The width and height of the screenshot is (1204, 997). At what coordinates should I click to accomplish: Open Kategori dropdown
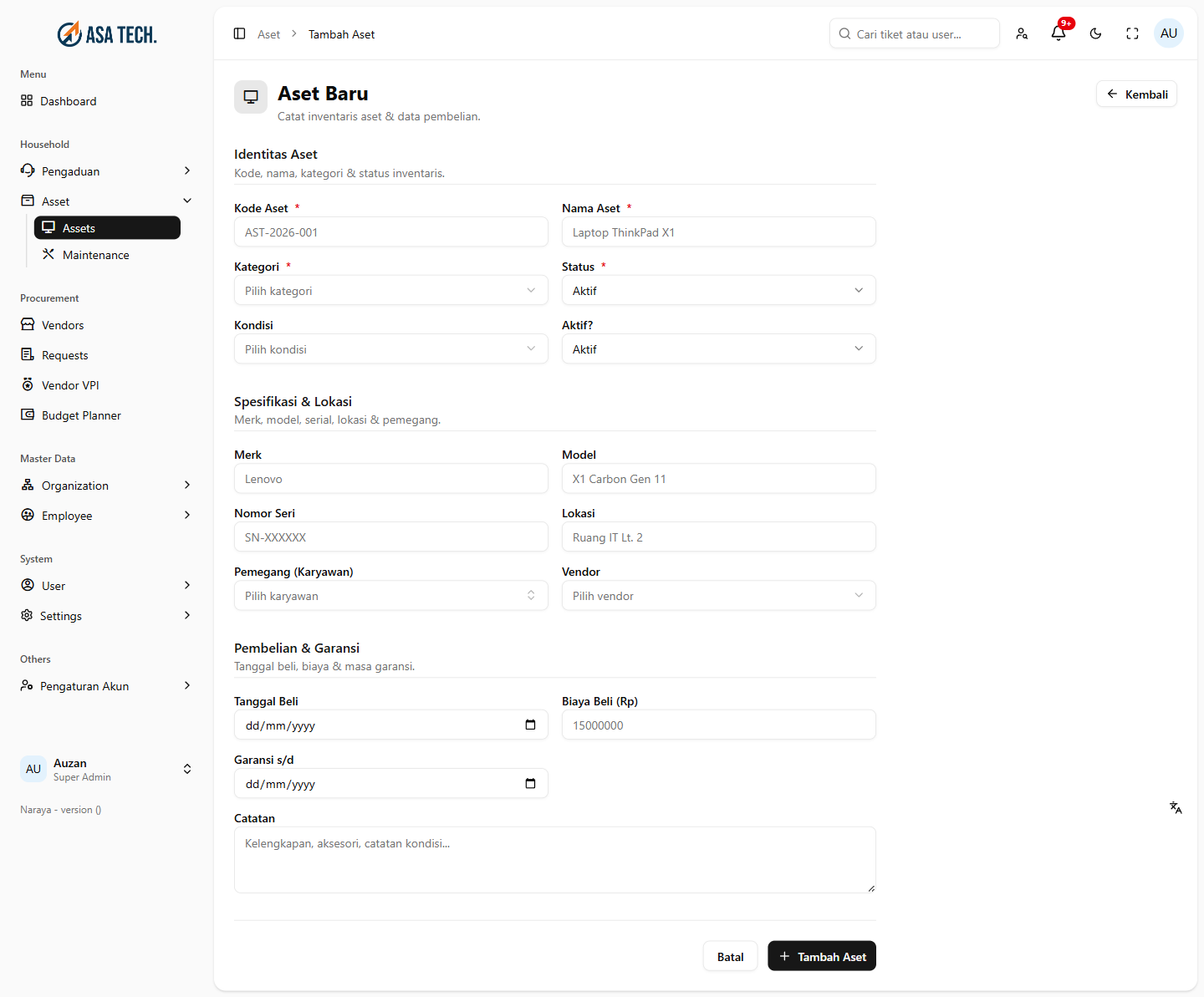(x=391, y=290)
